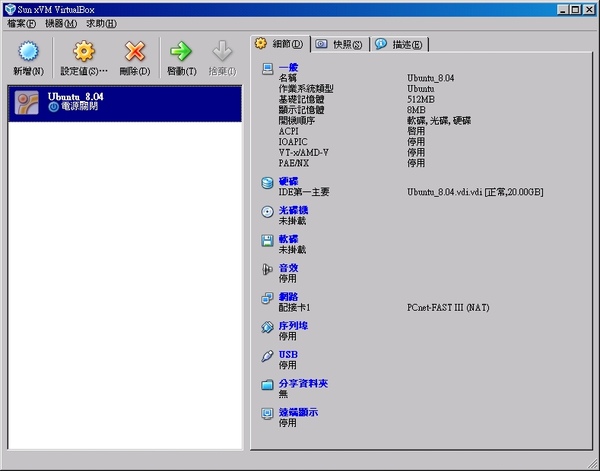600x471 pixels.
Task: Open the File (檔案) menu
Action: coord(21,24)
